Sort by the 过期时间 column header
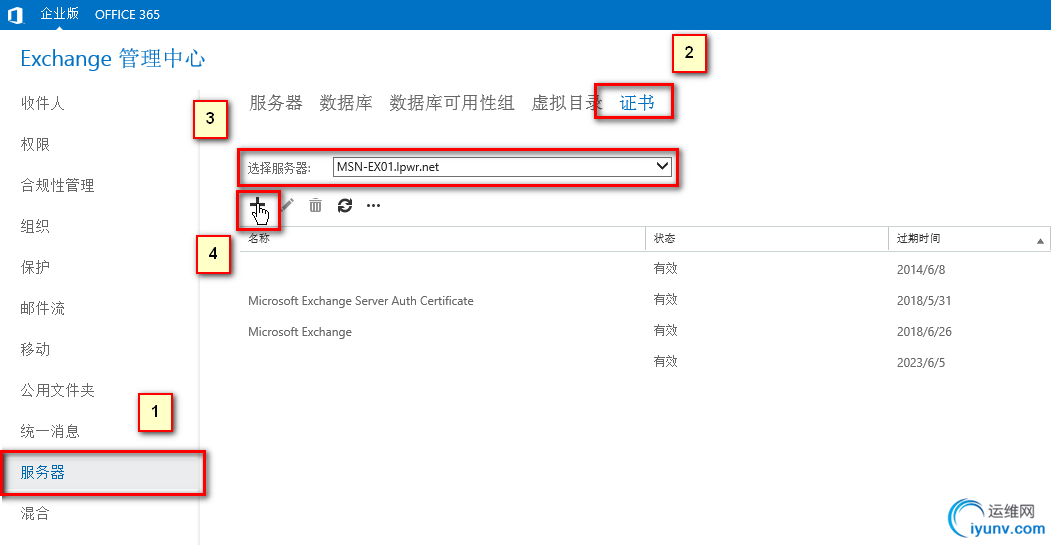 tap(969, 239)
